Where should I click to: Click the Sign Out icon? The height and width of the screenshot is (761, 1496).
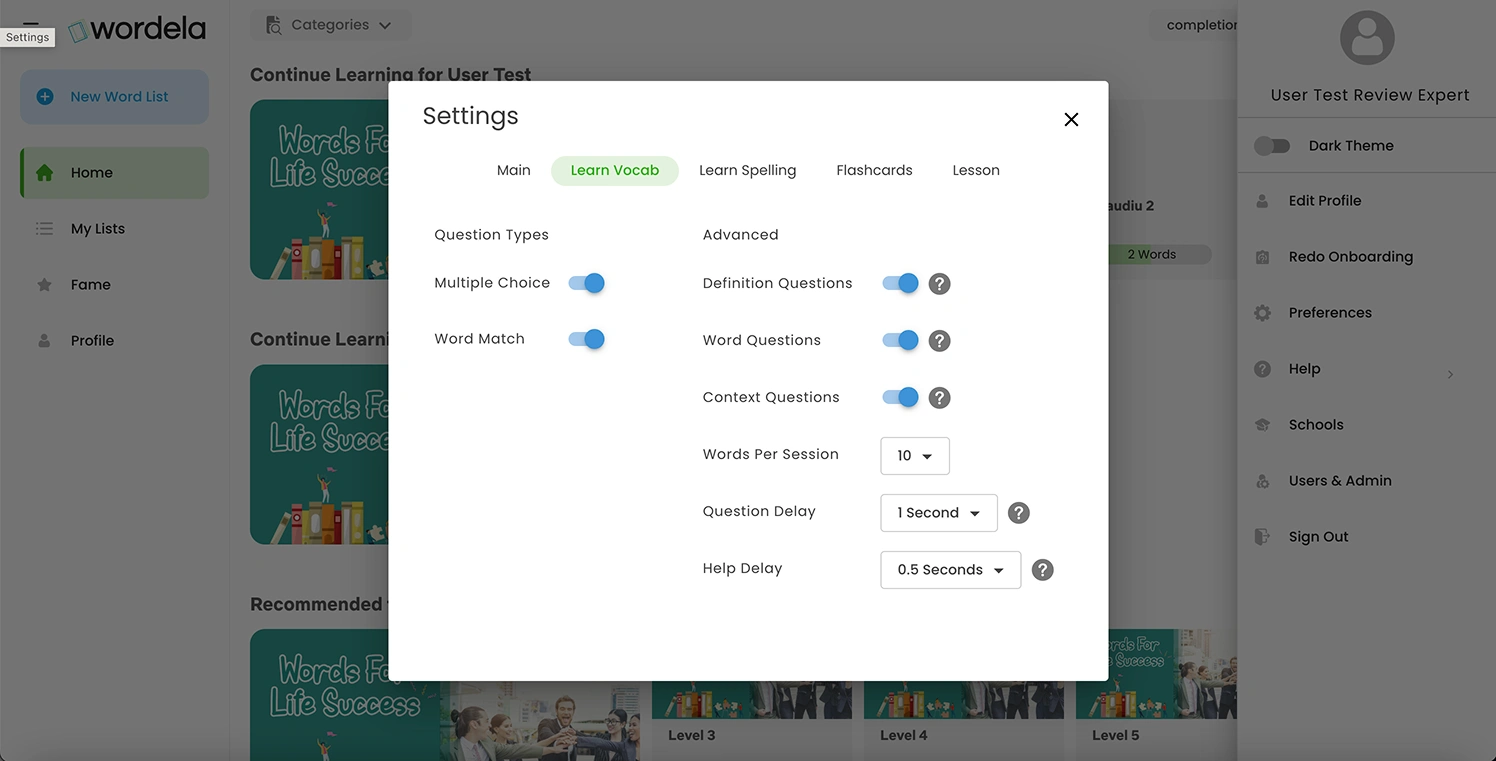click(1262, 537)
